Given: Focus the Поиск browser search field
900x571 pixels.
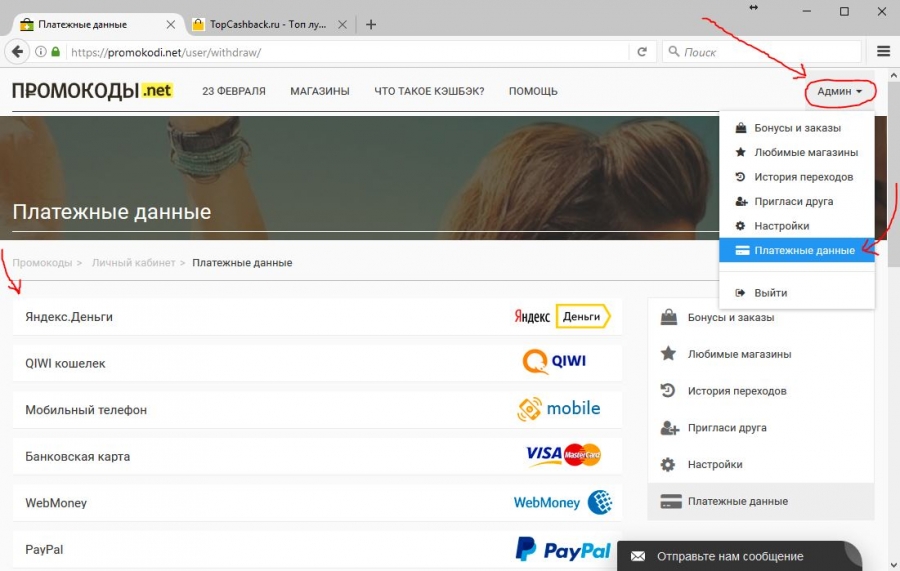Looking at the screenshot, I should (762, 52).
